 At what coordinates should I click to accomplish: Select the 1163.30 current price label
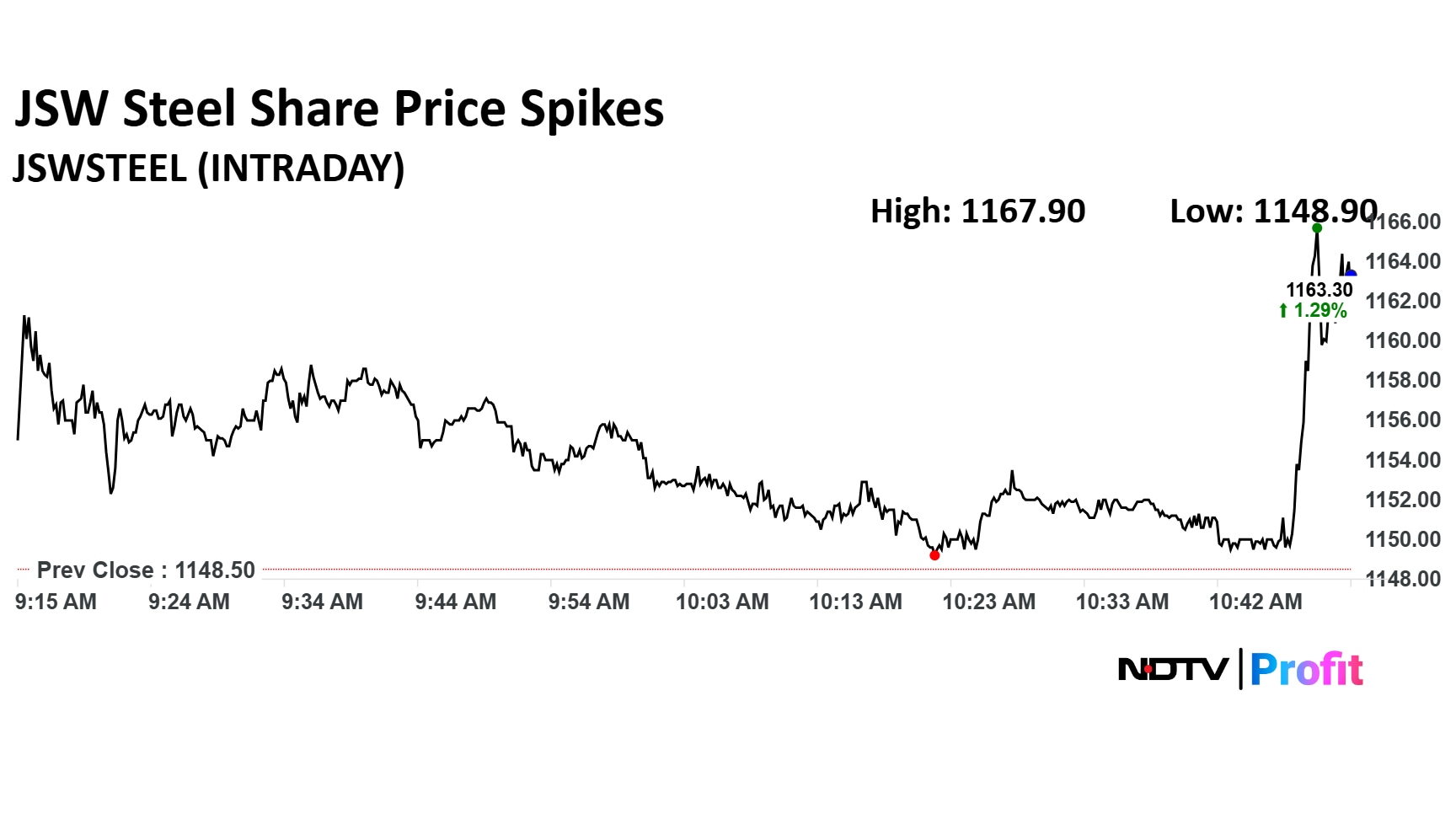[1319, 290]
